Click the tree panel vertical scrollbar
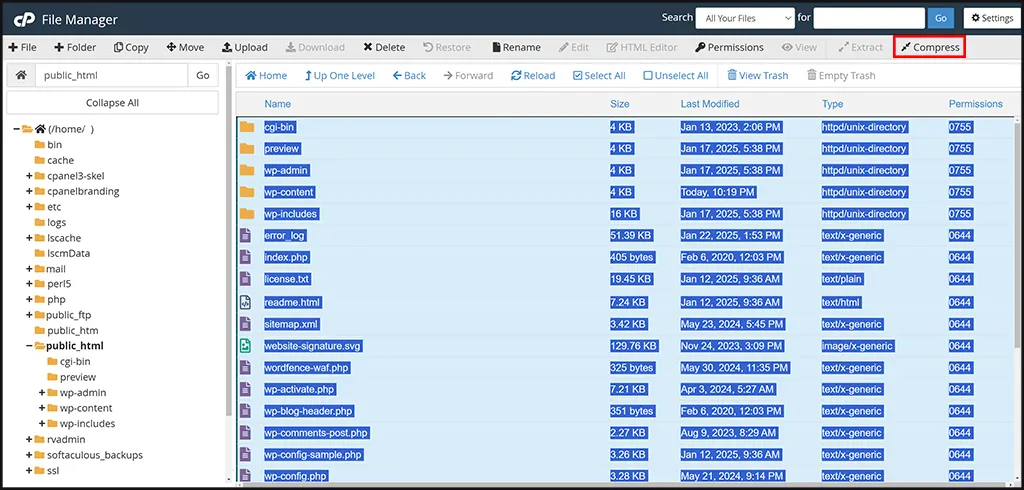 tap(229, 242)
